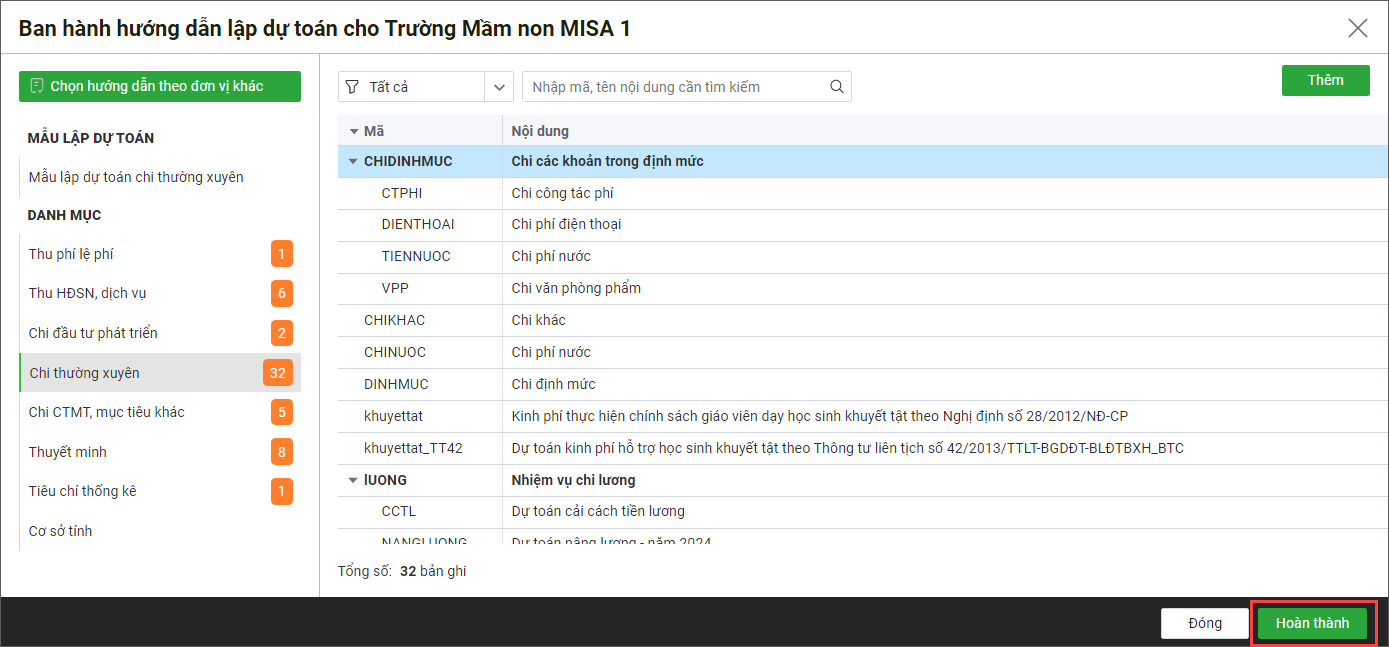
Task: Select 'Mẫu lập dự toán chi thường xuyên'
Action: pos(136,177)
